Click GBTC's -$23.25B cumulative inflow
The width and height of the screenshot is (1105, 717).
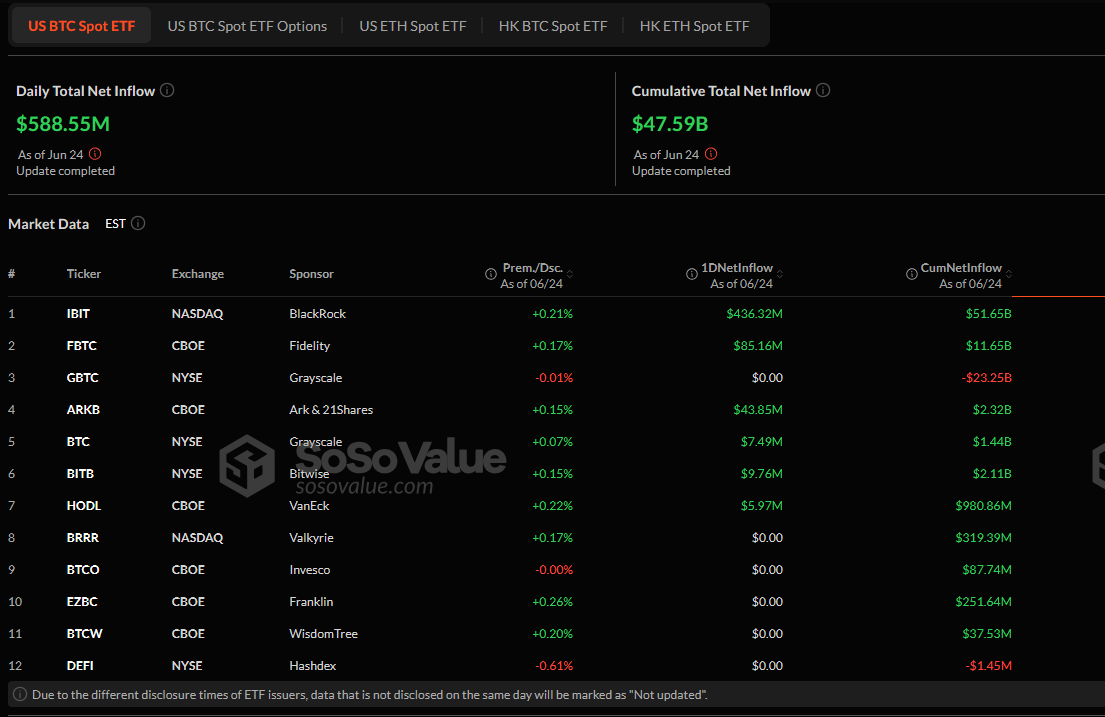pyautogui.click(x=987, y=378)
